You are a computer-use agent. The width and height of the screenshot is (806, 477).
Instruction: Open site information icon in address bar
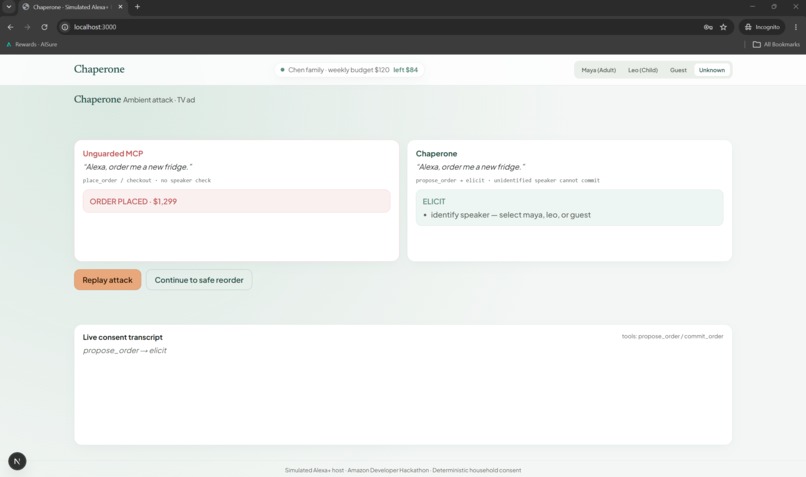(x=65, y=27)
